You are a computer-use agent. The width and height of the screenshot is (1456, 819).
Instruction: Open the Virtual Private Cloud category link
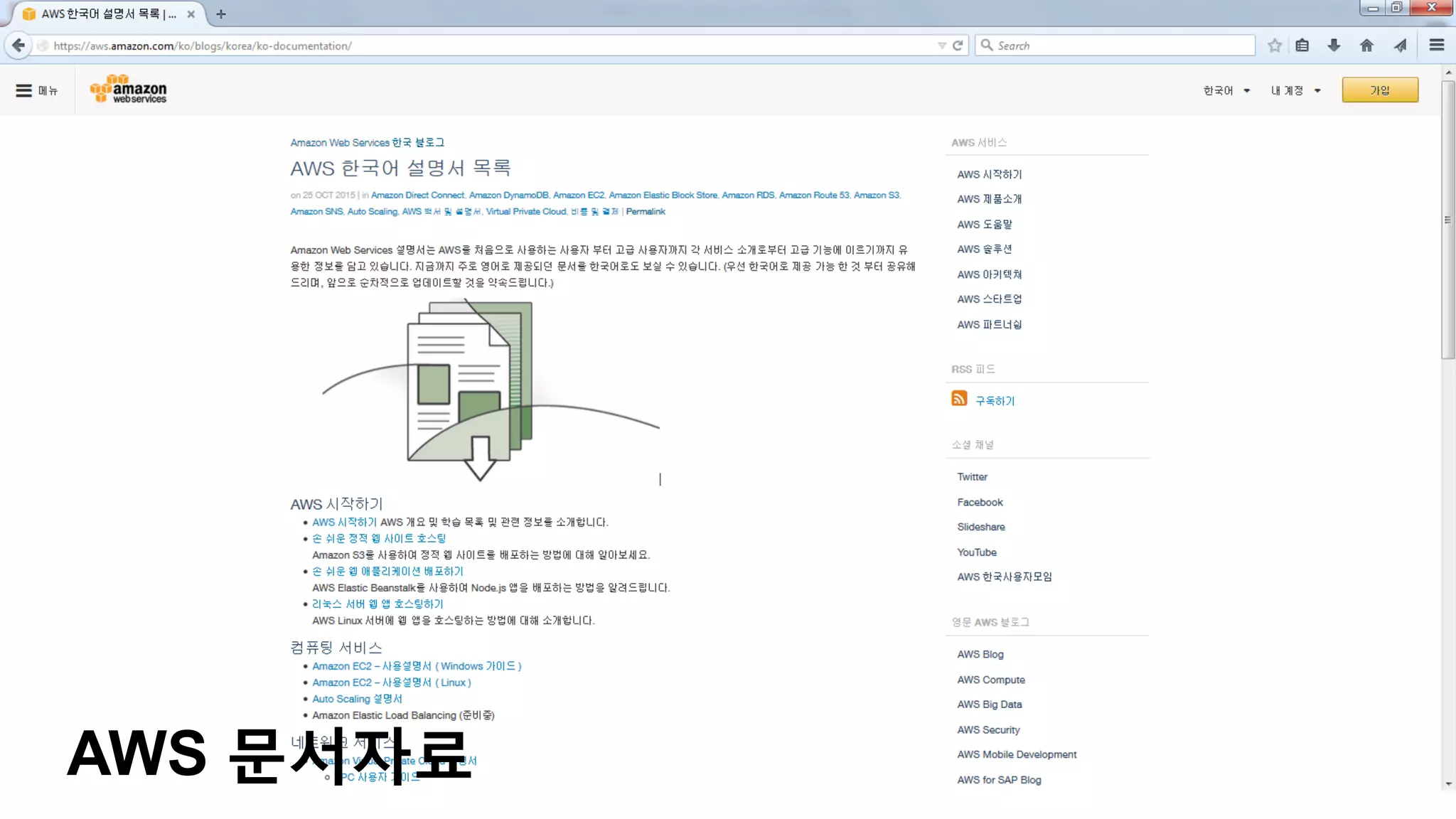point(526,211)
